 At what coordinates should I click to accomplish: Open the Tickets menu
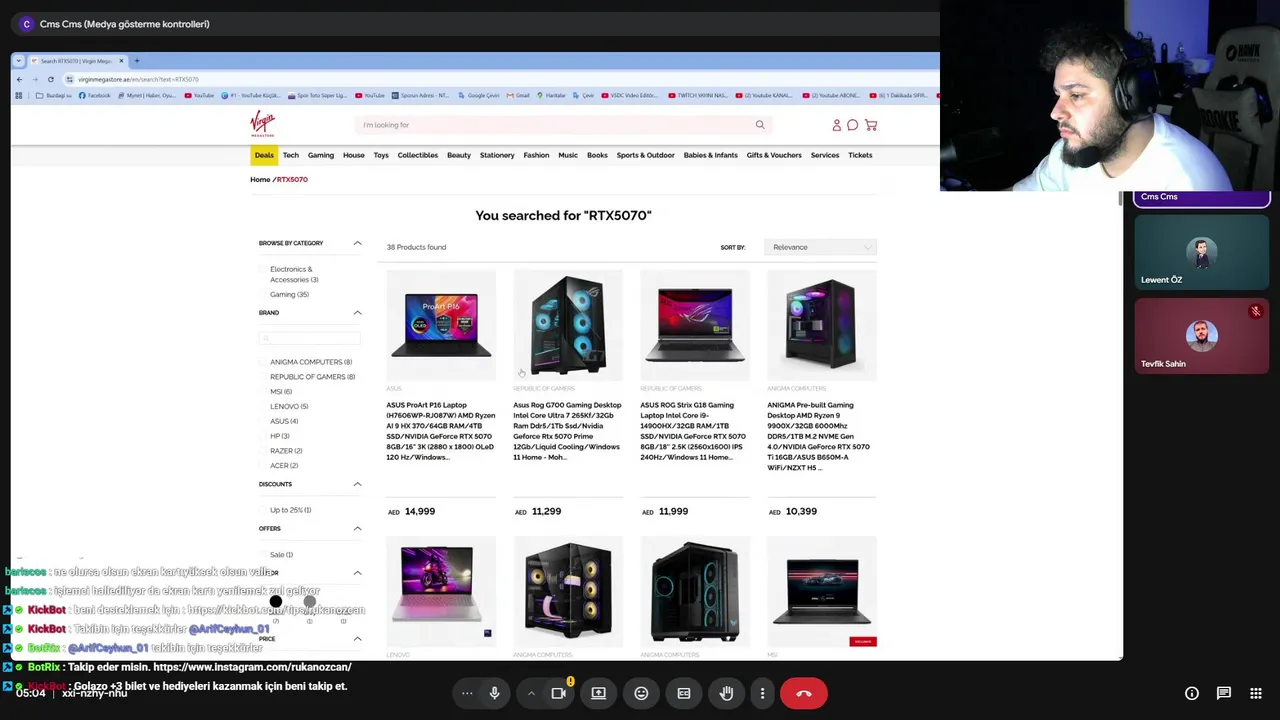click(x=860, y=155)
